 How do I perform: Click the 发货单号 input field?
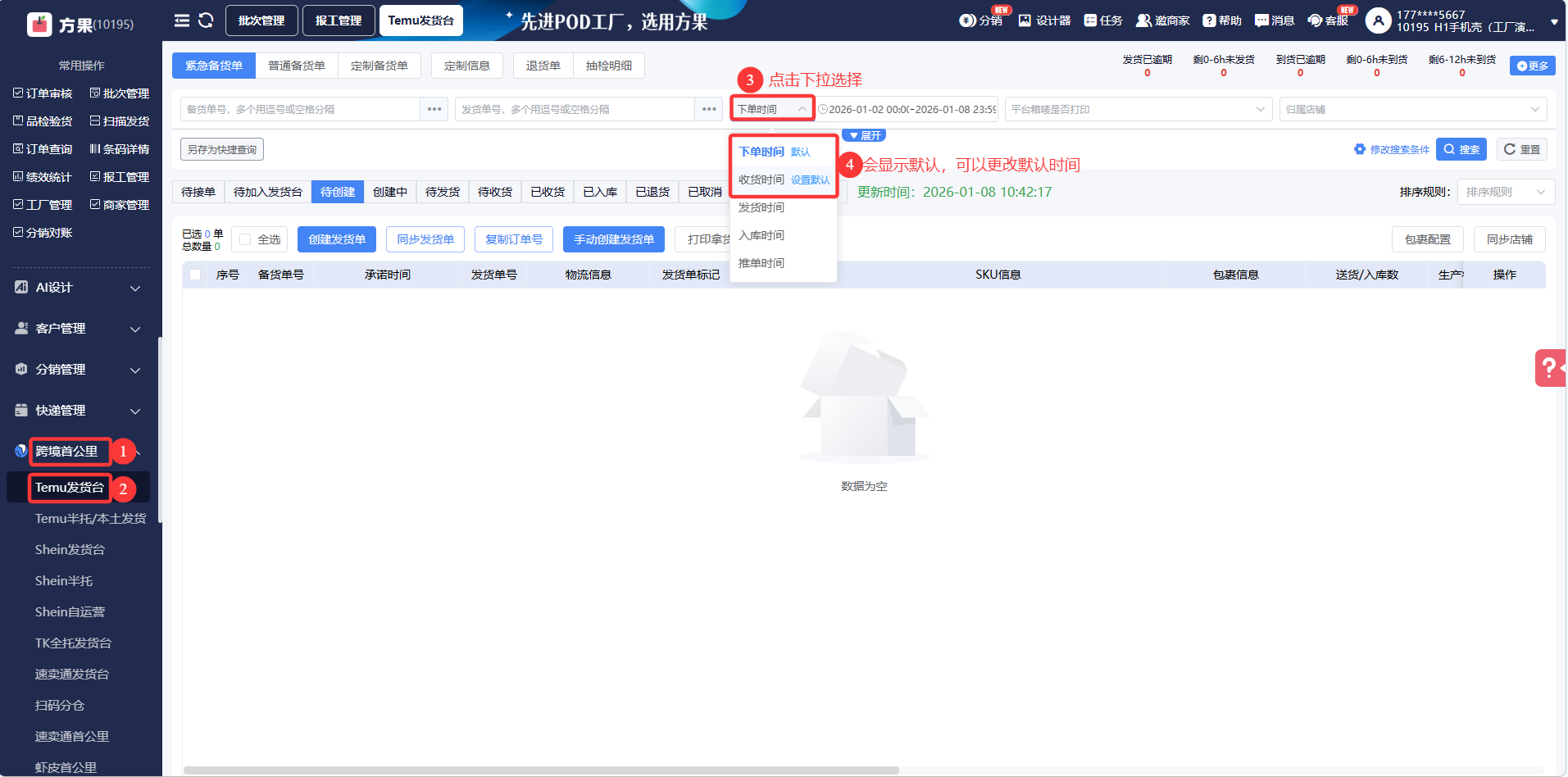click(575, 109)
